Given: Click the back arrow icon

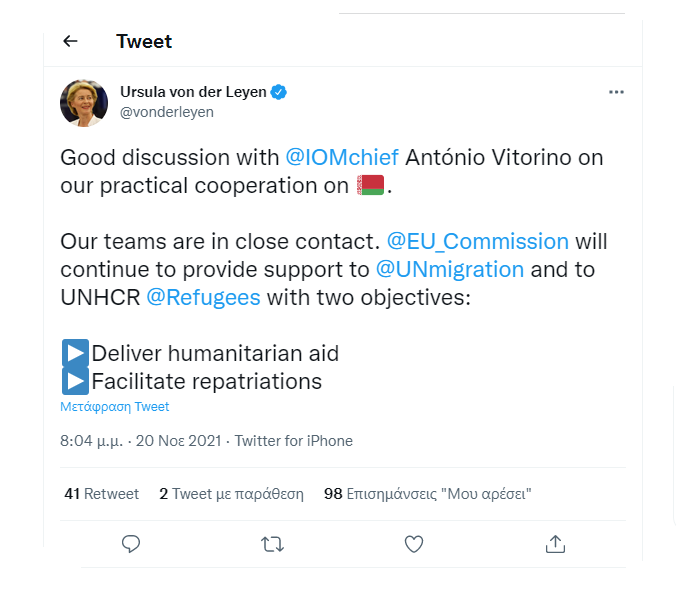Looking at the screenshot, I should (70, 41).
